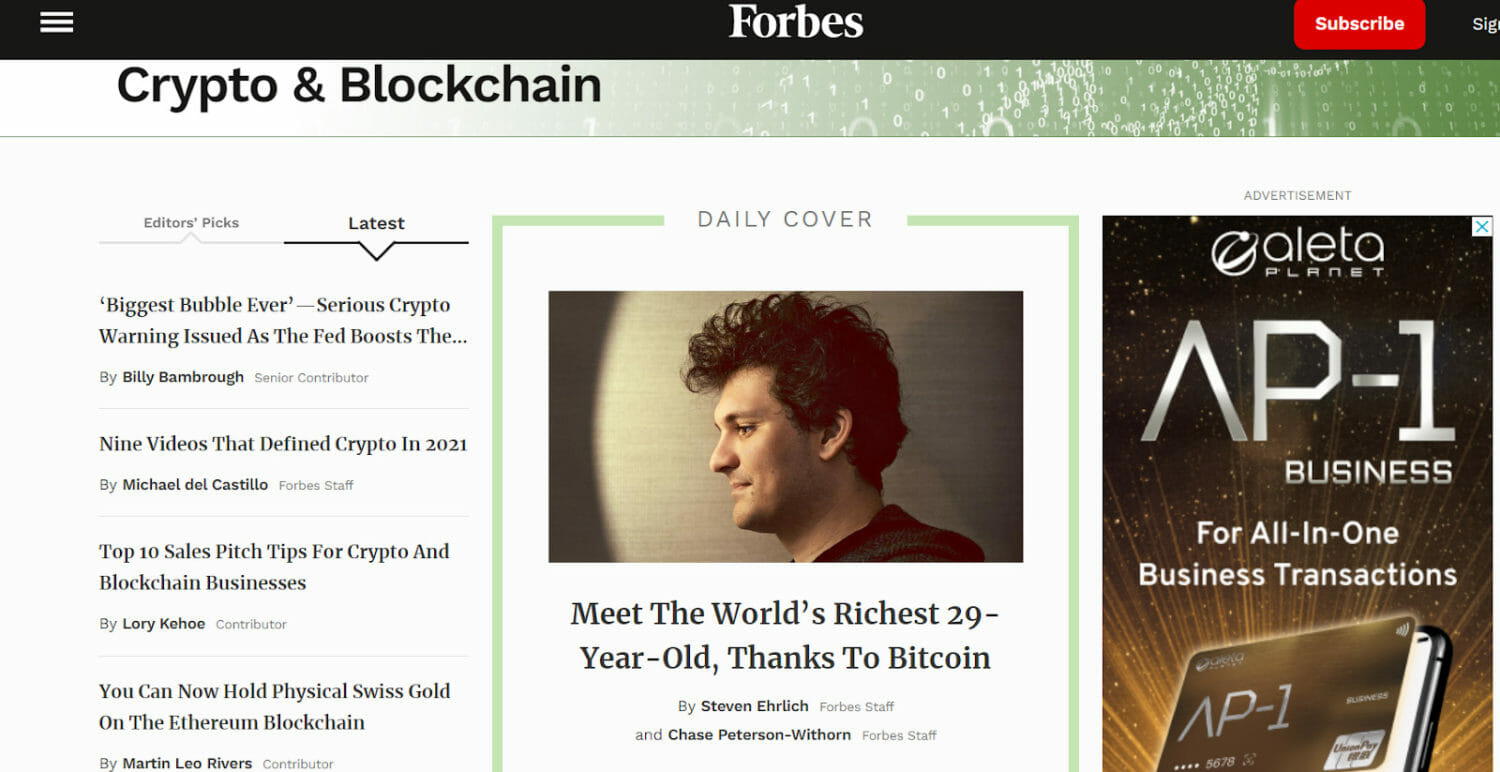Click the Sign In link
Screen dimensions: 1500x772
pyautogui.click(x=1487, y=24)
